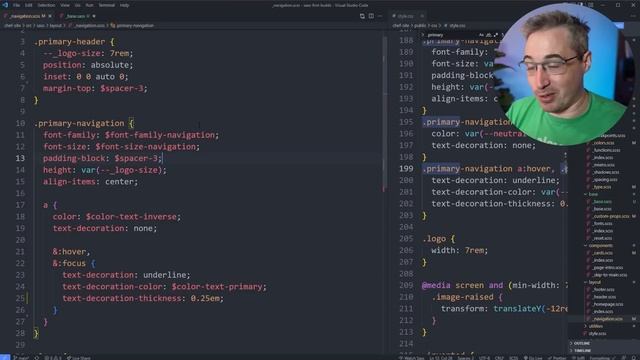Open _spacing.scss in the explorer
640x360 pixels.
point(605,180)
